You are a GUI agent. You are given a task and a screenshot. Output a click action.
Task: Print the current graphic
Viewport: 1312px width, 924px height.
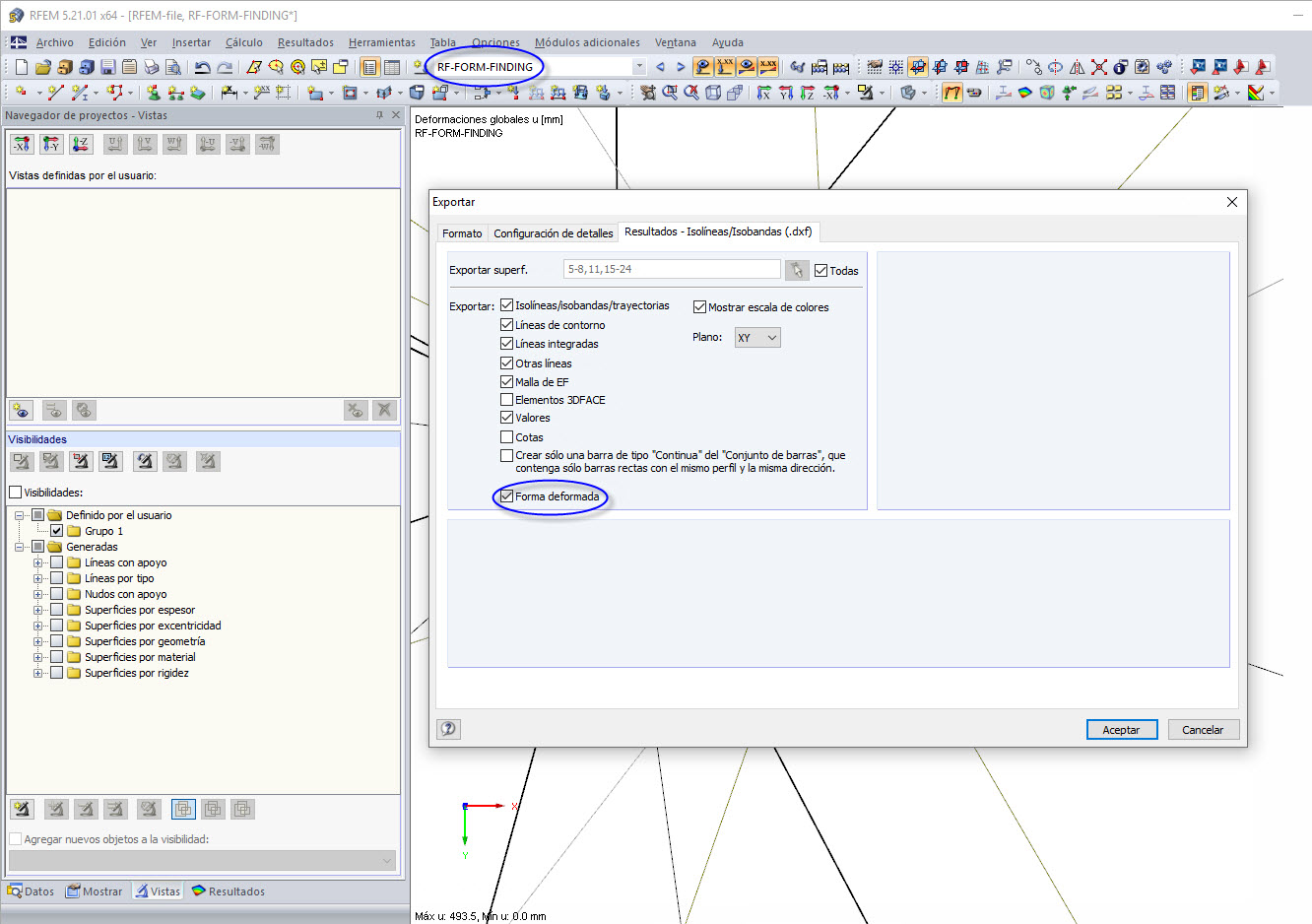coord(151,67)
